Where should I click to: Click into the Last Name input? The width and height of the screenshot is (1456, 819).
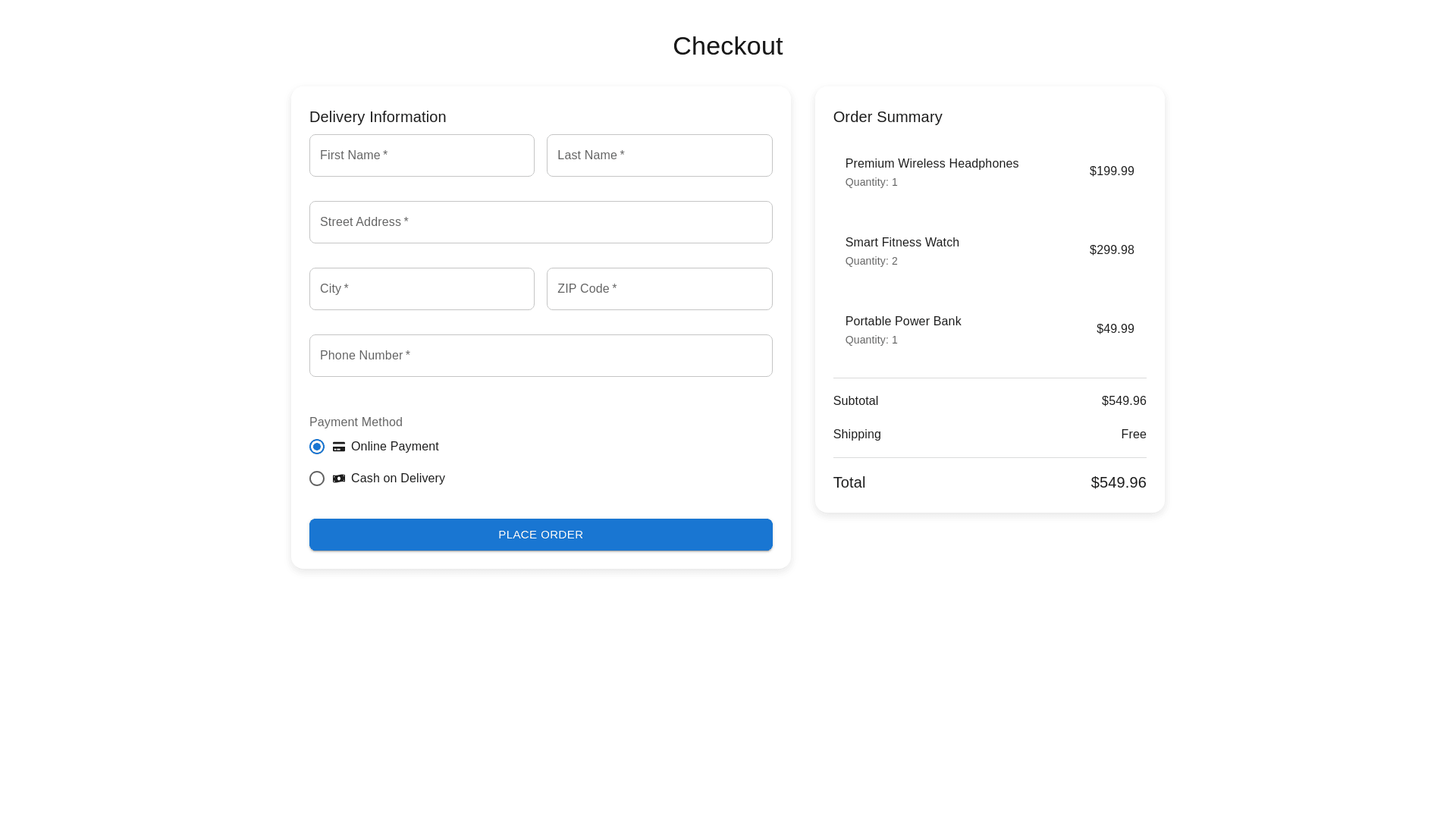[x=659, y=155]
